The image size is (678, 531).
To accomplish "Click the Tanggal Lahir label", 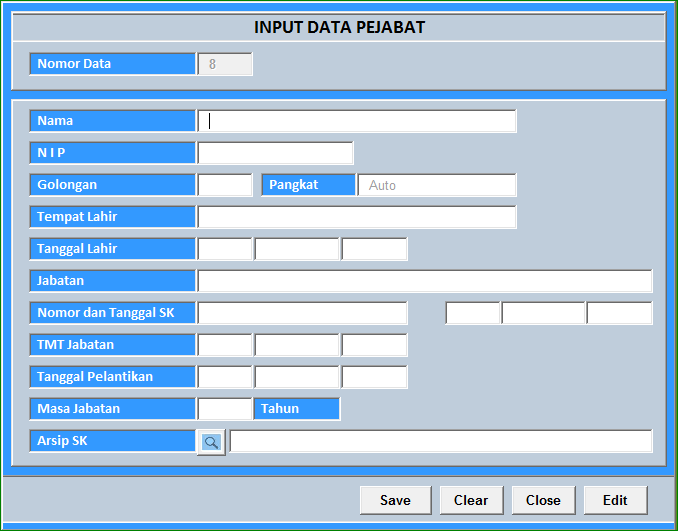I will (112, 249).
